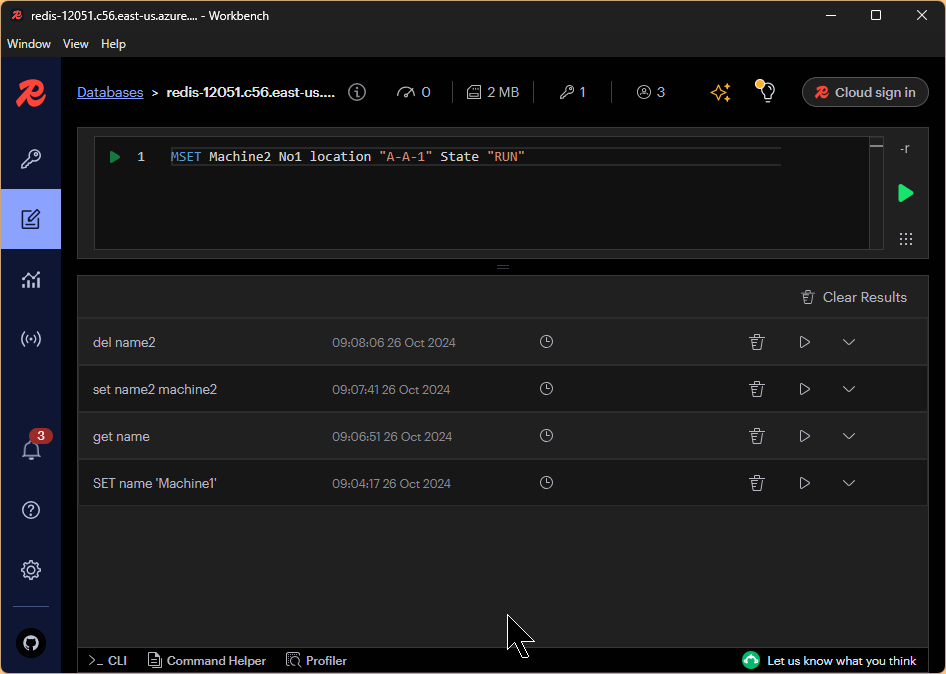Click the Cloud sign in button
946x674 pixels.
point(865,92)
